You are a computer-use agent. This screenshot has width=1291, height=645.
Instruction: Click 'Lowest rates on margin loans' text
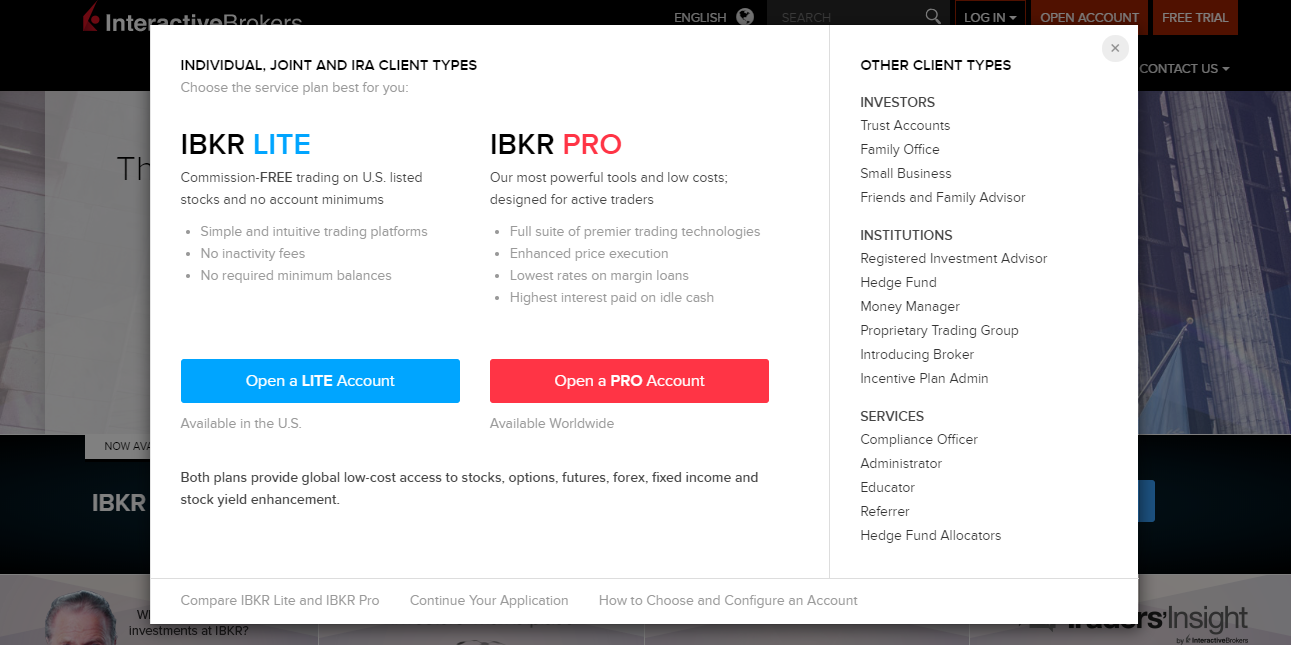click(x=599, y=275)
